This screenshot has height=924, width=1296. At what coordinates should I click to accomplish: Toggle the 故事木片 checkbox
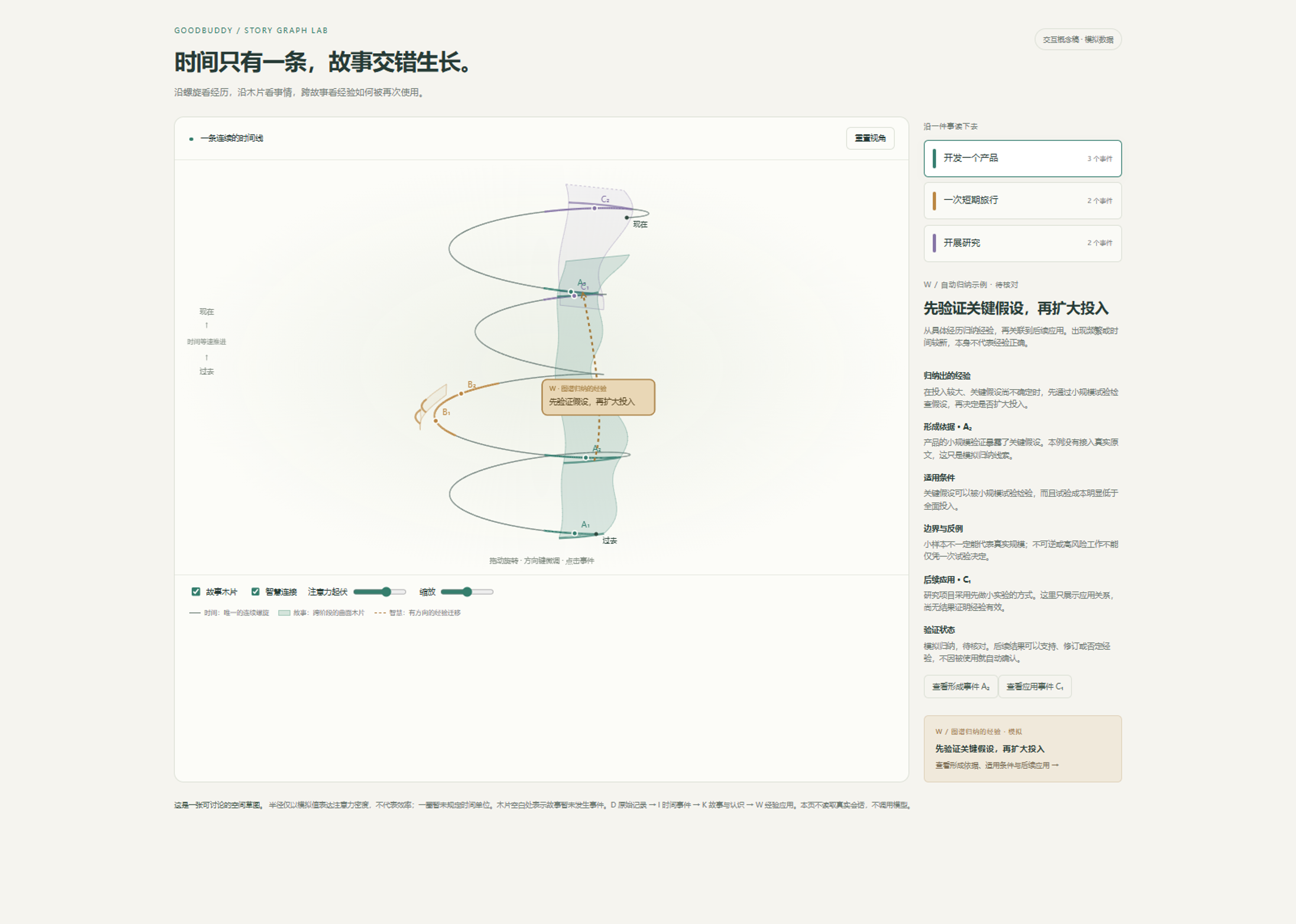[196, 592]
